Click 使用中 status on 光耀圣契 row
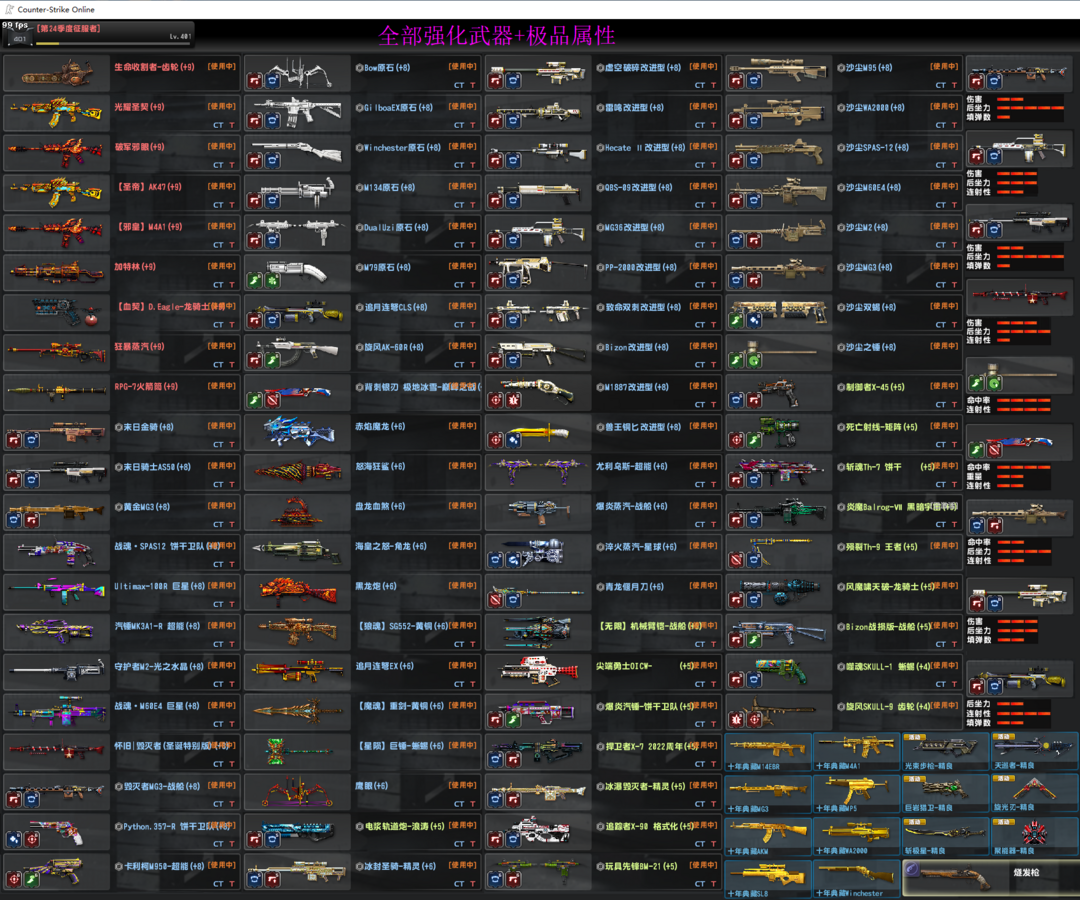Viewport: 1080px width, 900px height. [x=222, y=107]
